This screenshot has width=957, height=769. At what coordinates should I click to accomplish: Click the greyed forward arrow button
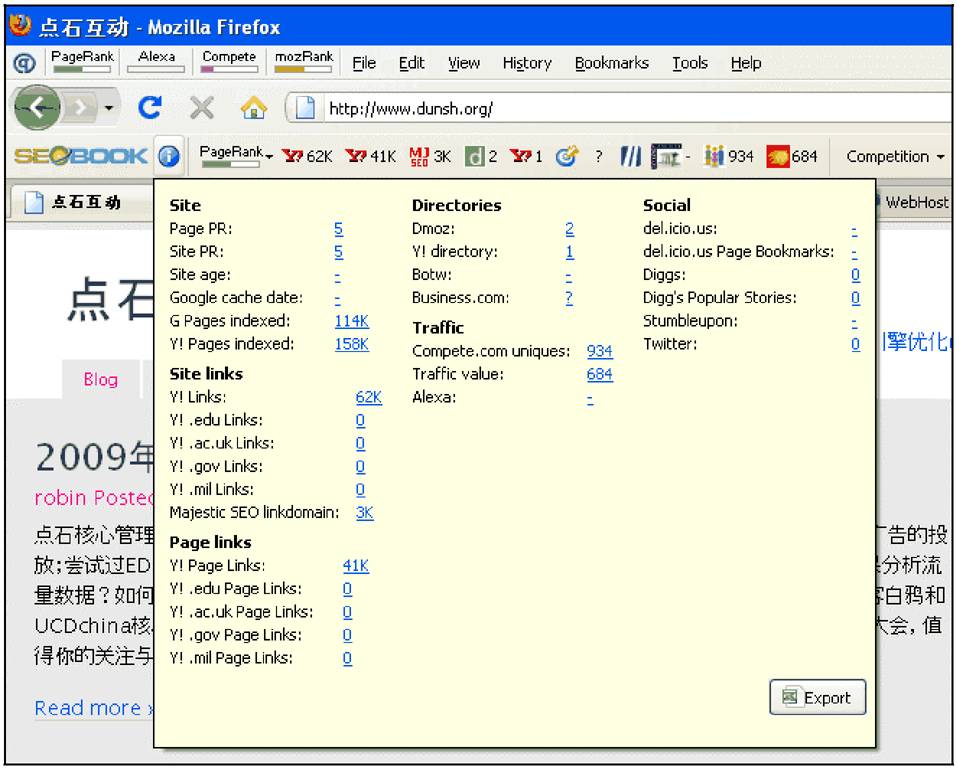80,108
